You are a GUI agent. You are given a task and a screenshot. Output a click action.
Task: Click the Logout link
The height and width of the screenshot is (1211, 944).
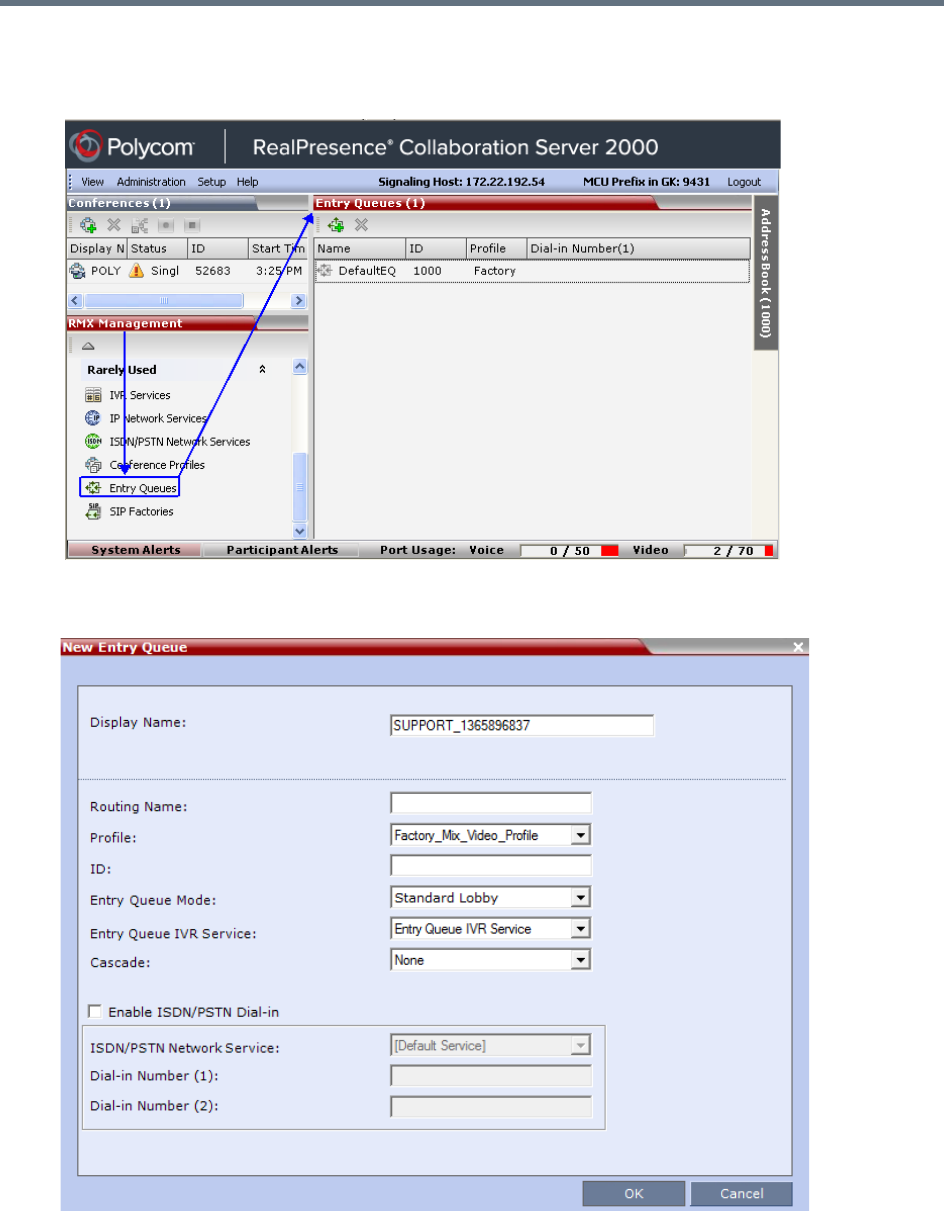coord(744,182)
